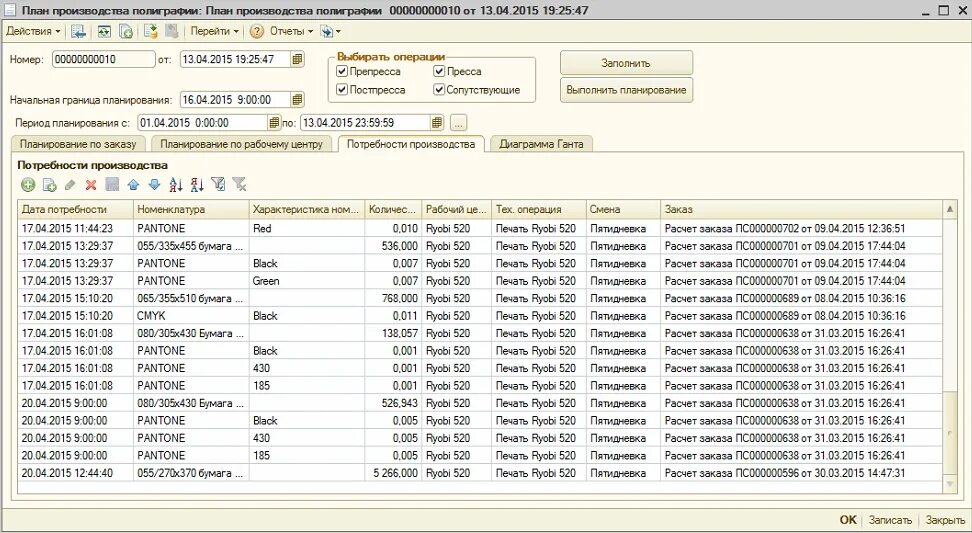Open help with the question mark icon
Viewport: 972px width, 533px height.
click(257, 31)
